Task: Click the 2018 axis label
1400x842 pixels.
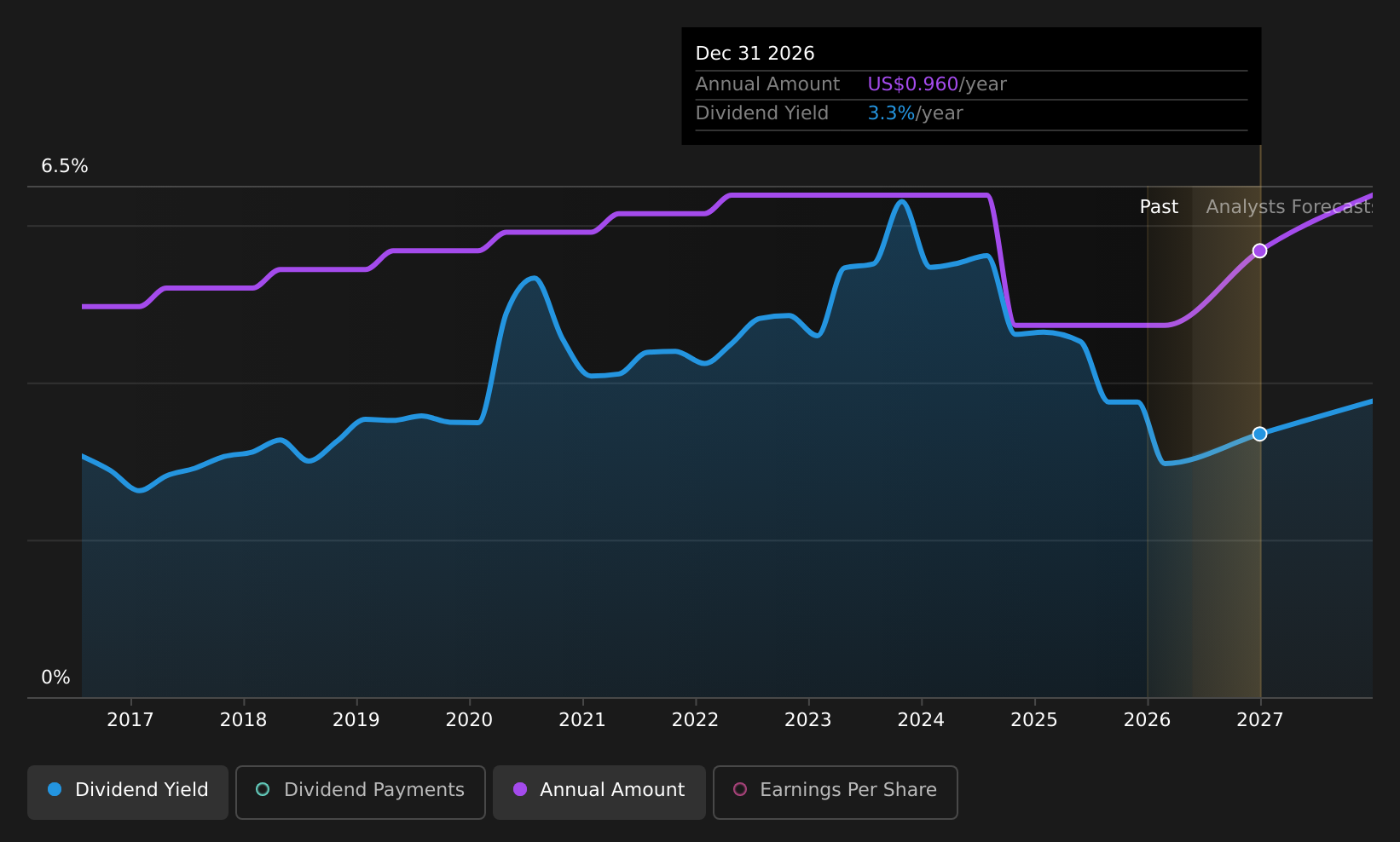Action: point(244,720)
